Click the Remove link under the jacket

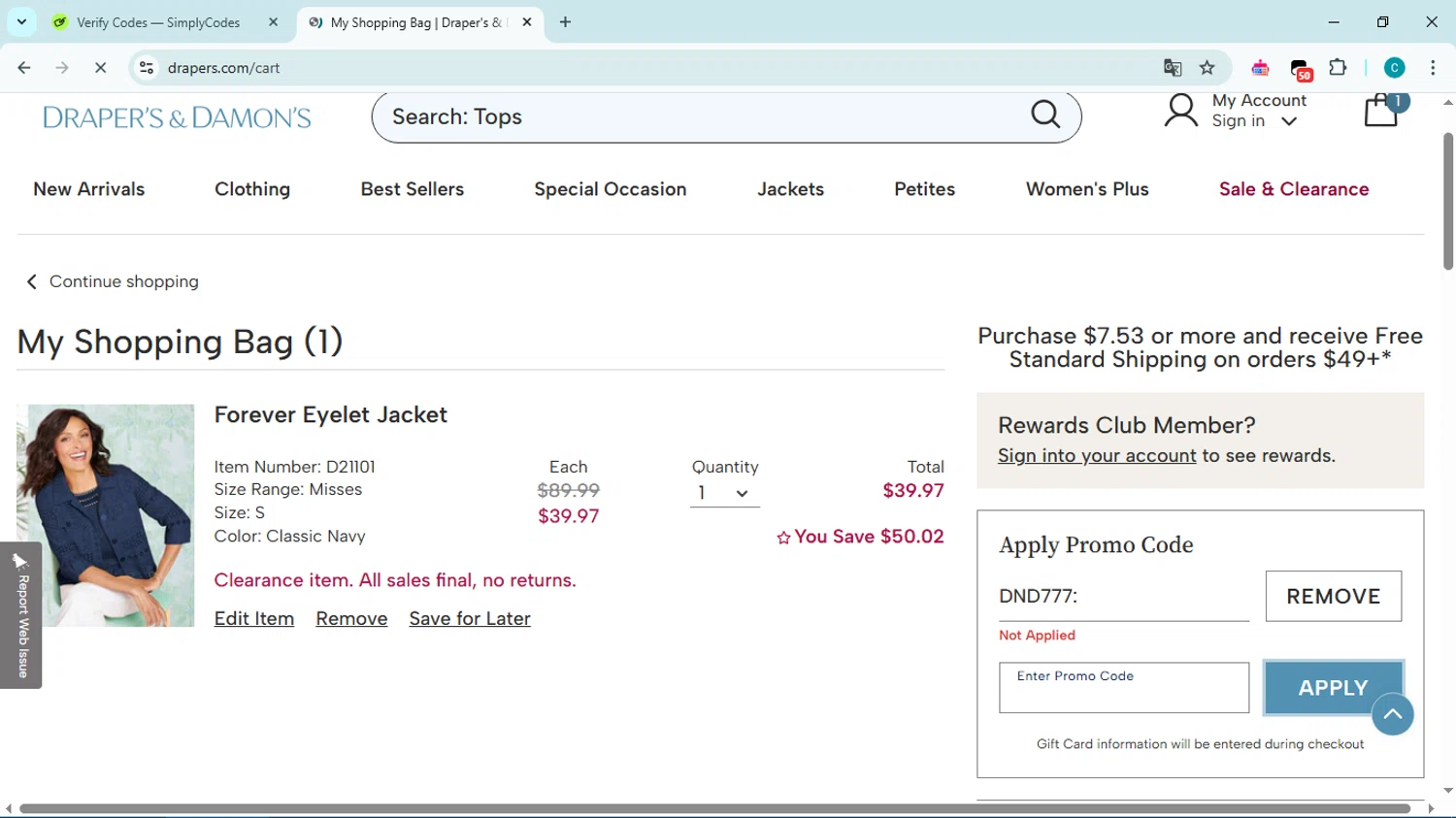point(351,619)
